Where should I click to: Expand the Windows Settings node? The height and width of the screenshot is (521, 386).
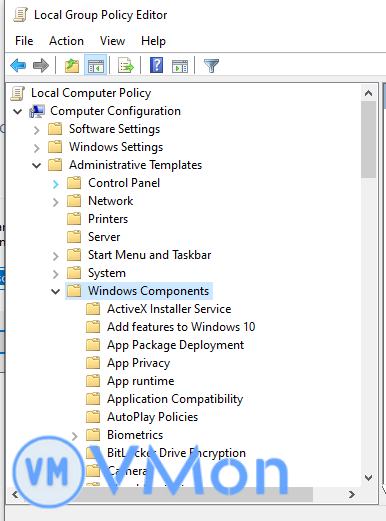click(36, 148)
